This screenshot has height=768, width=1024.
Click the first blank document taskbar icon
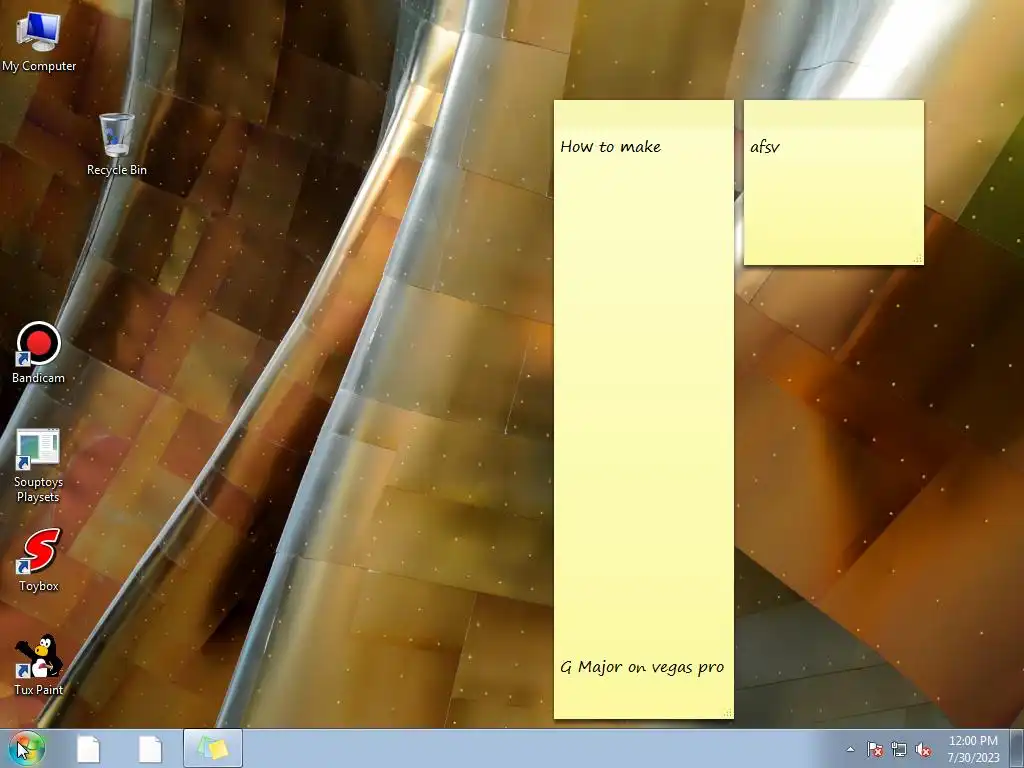[x=89, y=749]
